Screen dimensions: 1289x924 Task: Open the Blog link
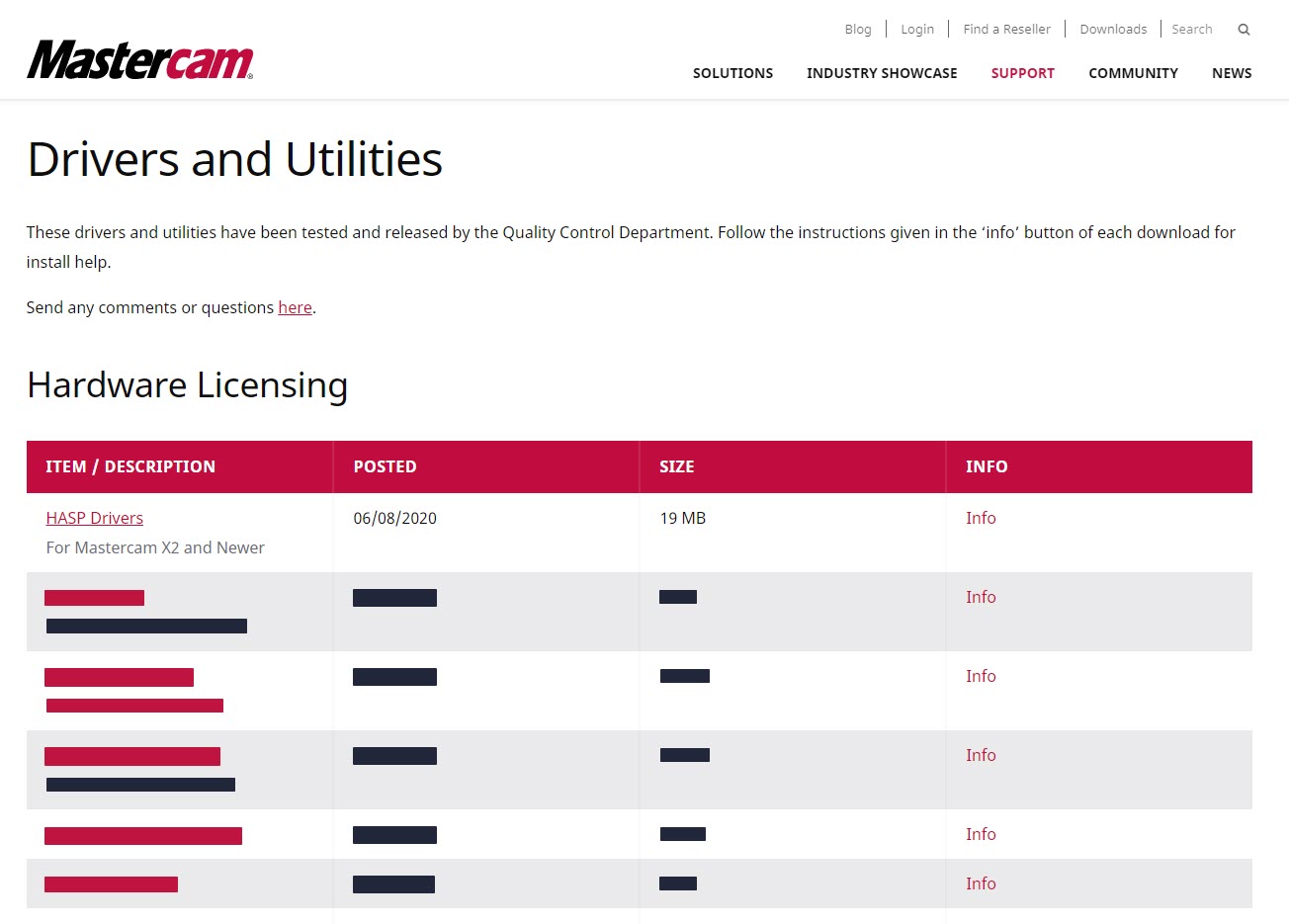tap(858, 30)
